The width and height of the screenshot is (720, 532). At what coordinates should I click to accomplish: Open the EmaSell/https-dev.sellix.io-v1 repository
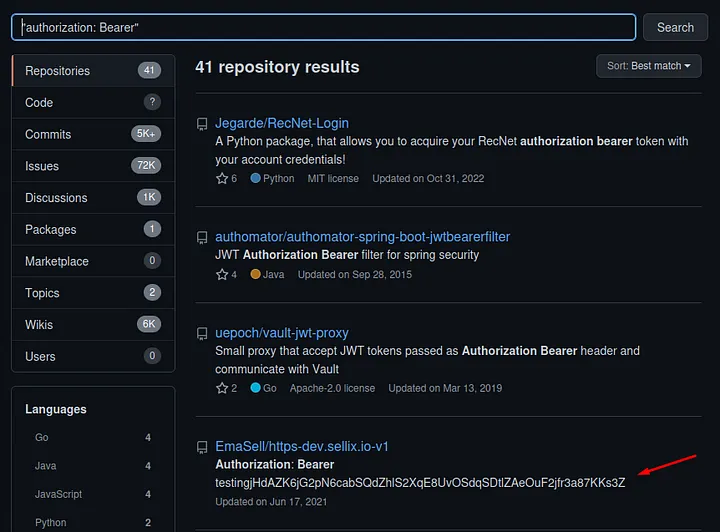pyautogui.click(x=302, y=446)
